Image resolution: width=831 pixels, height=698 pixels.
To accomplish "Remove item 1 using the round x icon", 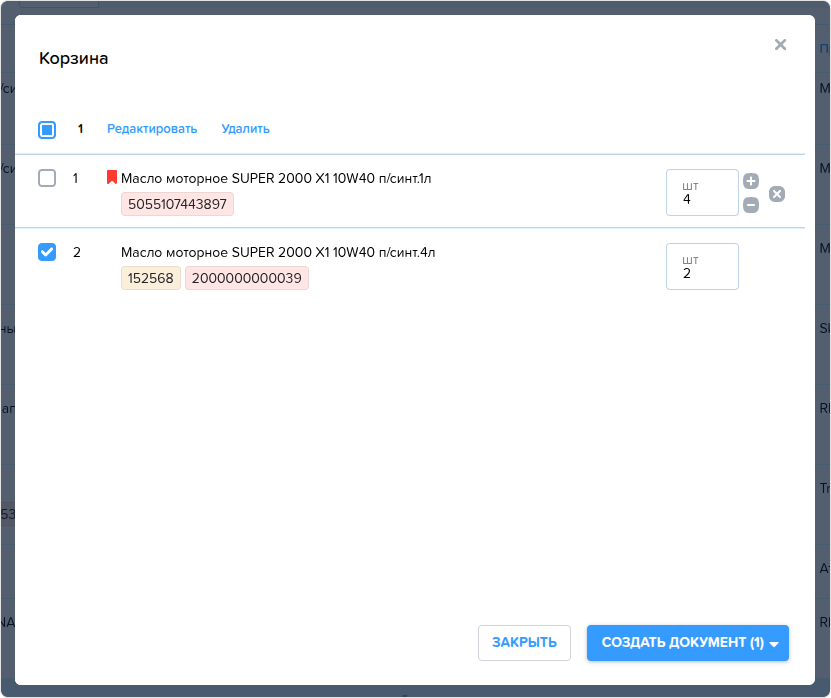I will [777, 194].
